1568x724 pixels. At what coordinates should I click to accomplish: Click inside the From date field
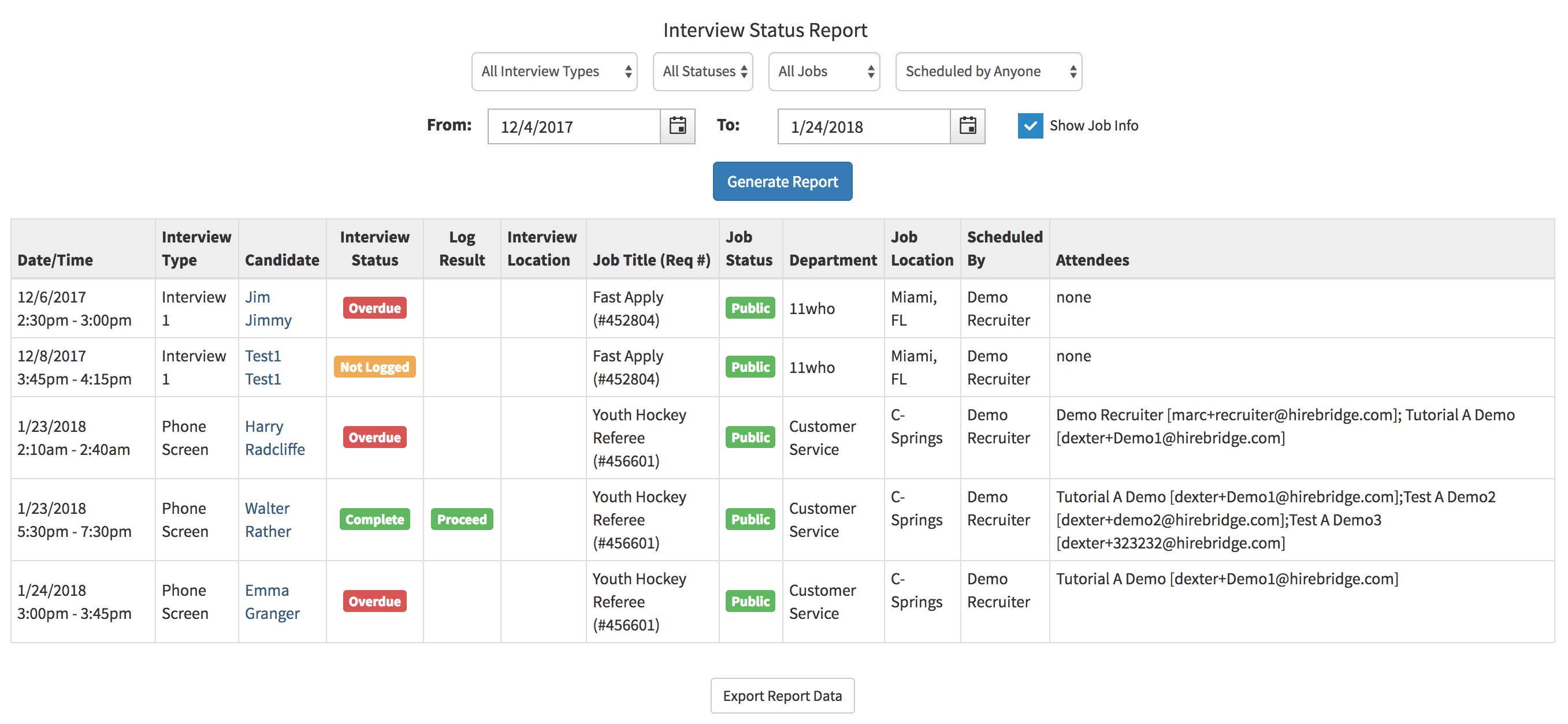pyautogui.click(x=572, y=126)
